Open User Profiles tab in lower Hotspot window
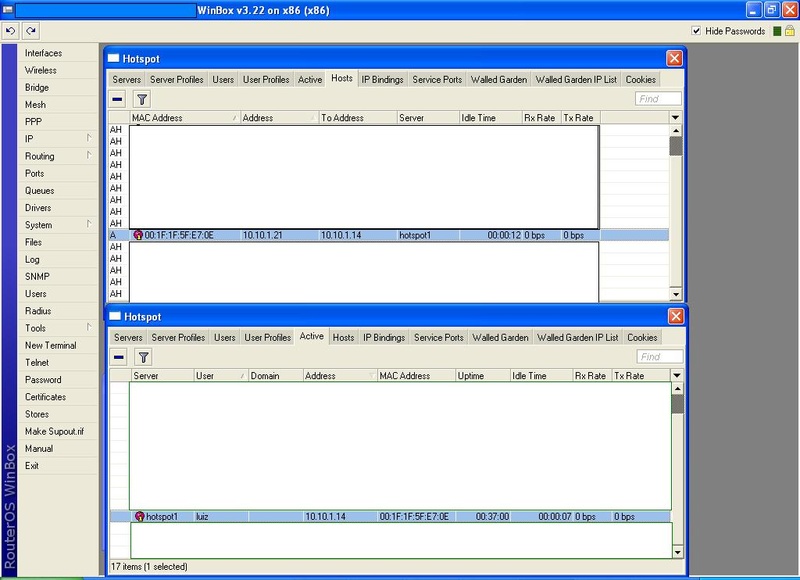 pos(267,337)
